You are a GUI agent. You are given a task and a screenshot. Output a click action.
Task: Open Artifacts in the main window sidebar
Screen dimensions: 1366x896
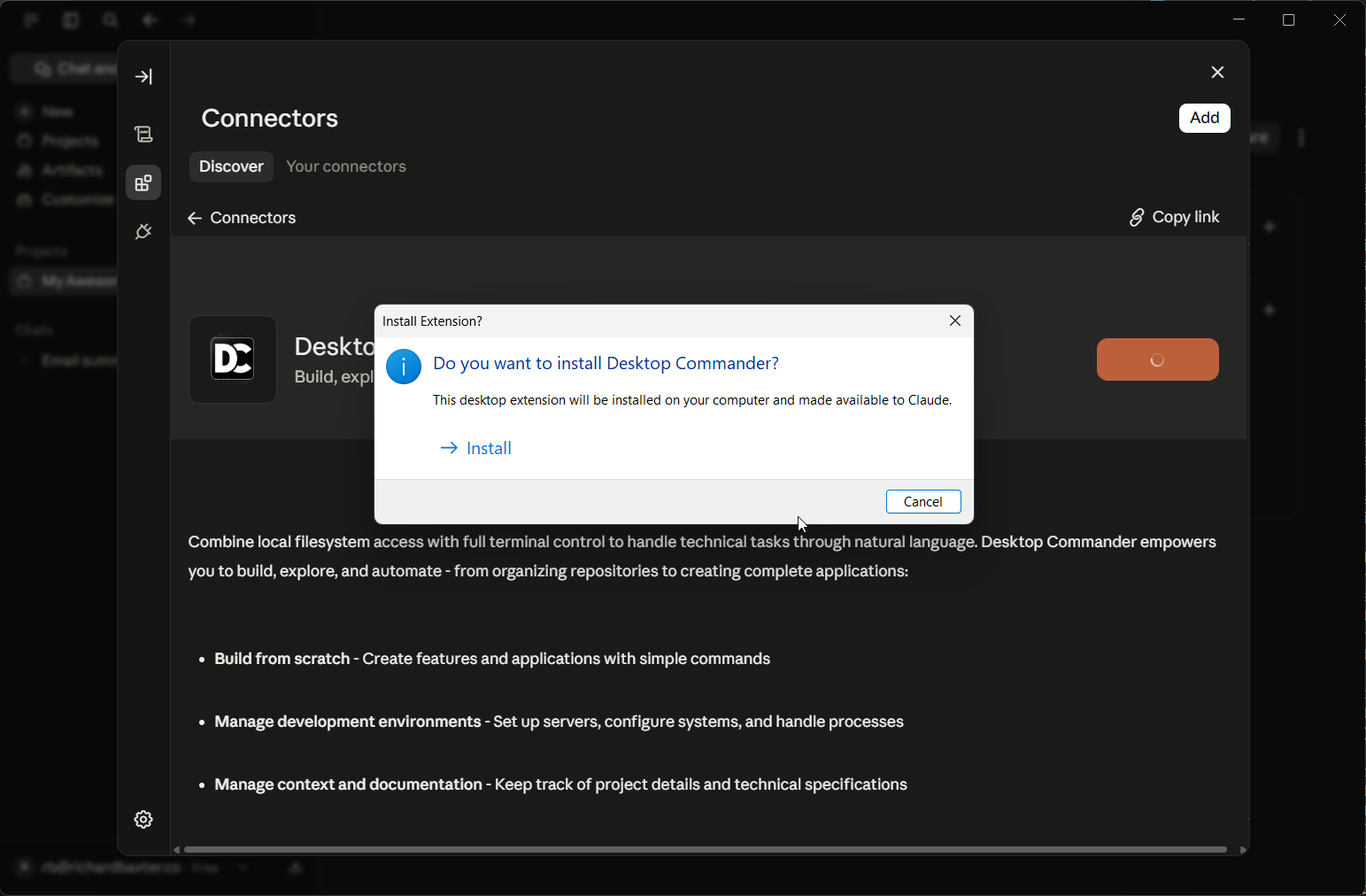pos(61,171)
